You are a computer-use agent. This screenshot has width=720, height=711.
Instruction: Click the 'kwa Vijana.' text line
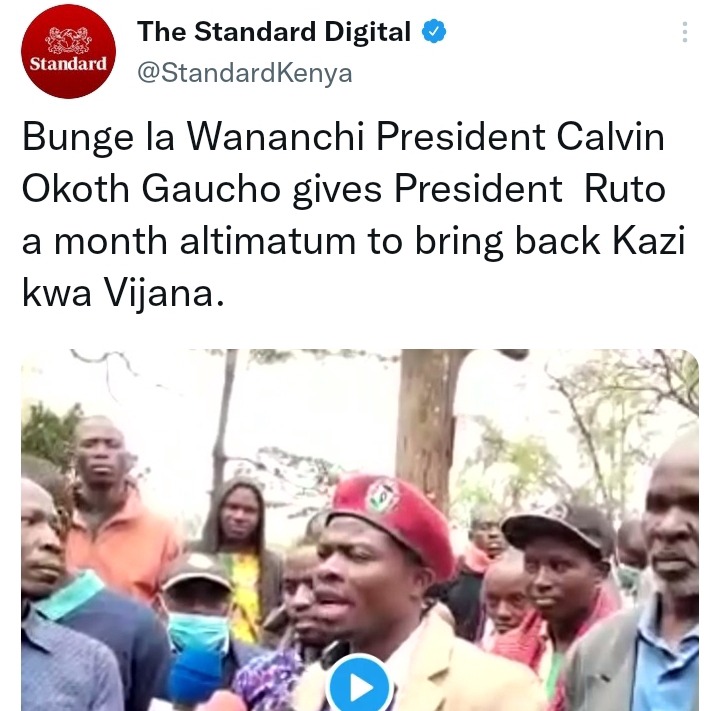(x=123, y=294)
